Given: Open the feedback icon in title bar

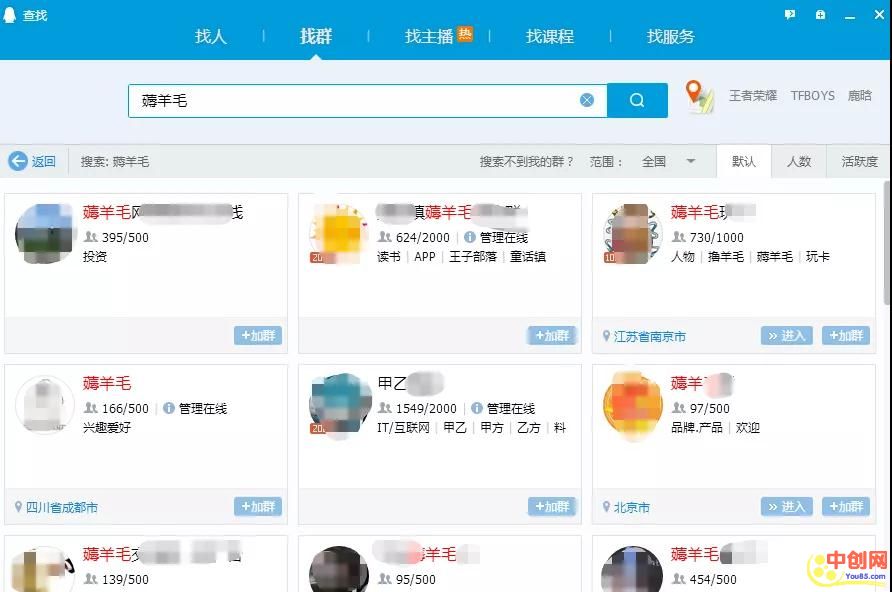Looking at the screenshot, I should (790, 15).
